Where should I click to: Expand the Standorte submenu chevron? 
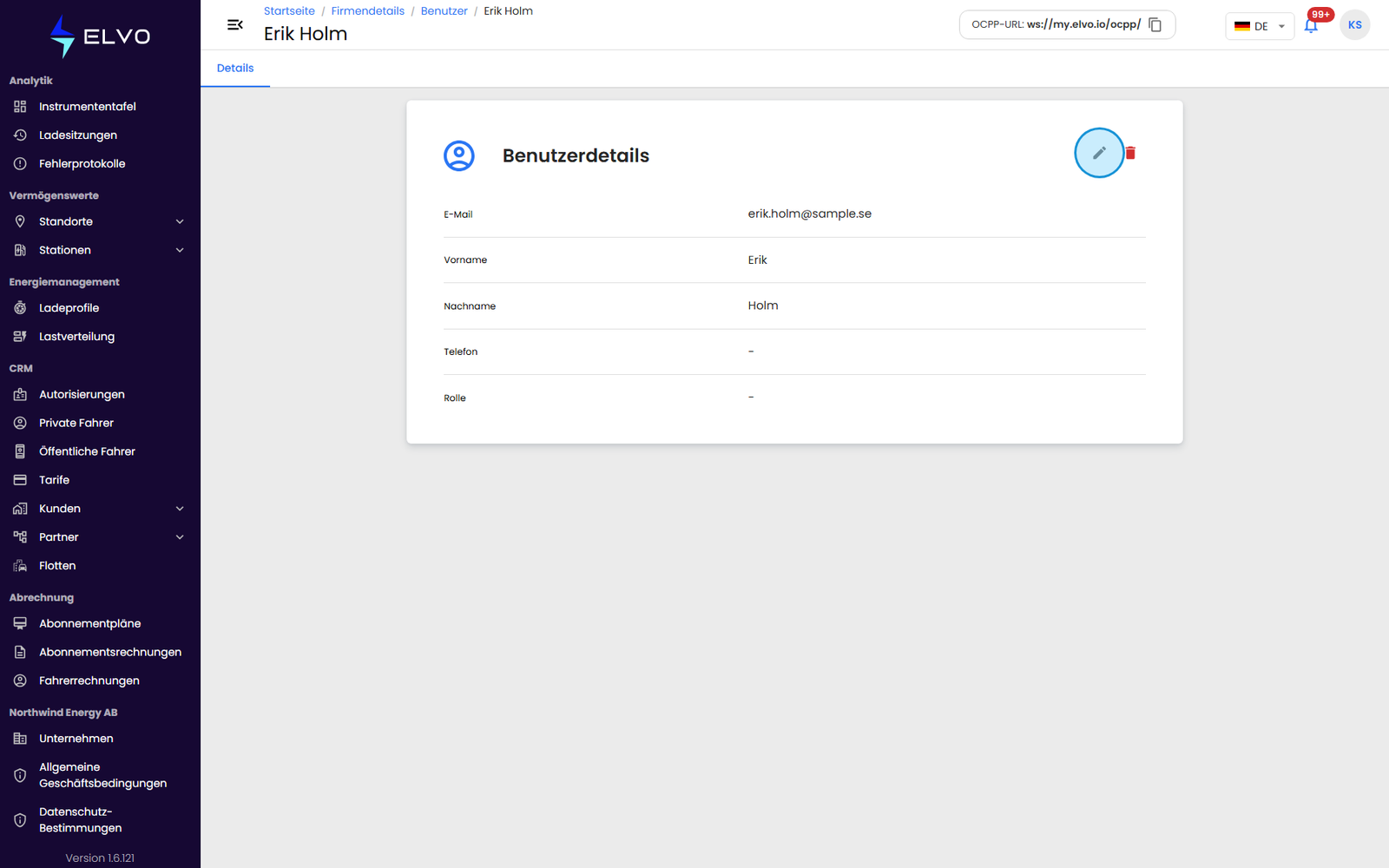(180, 221)
